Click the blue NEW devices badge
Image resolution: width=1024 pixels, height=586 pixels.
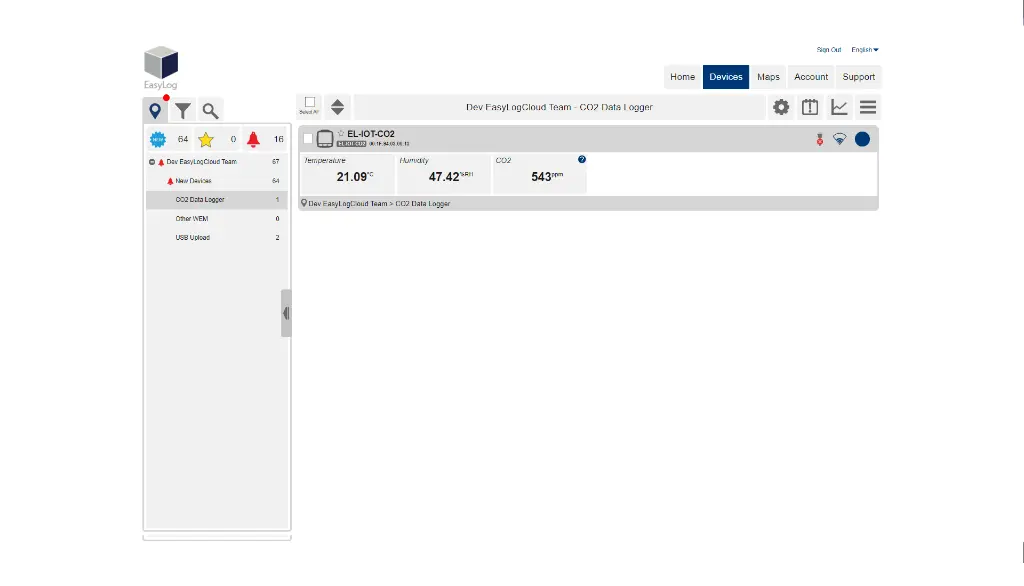[x=157, y=139]
